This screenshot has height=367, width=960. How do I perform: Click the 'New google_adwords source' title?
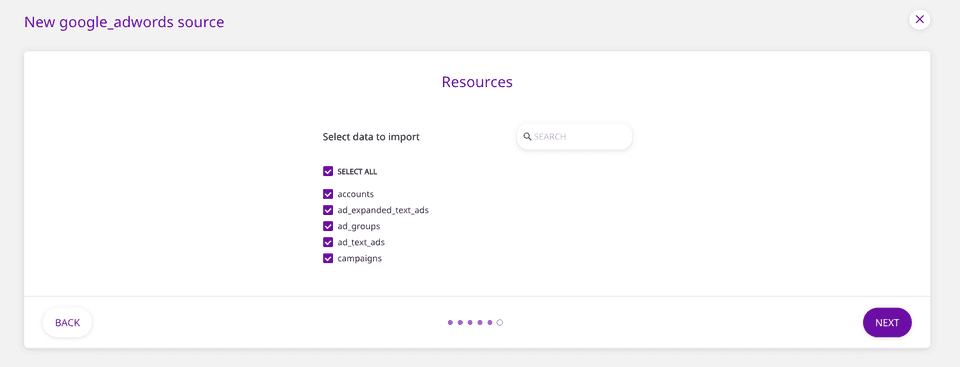pyautogui.click(x=124, y=23)
